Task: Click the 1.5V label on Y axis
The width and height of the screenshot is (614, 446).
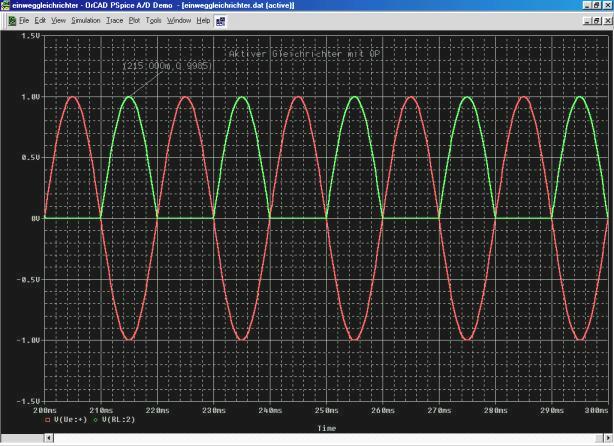Action: [31, 36]
